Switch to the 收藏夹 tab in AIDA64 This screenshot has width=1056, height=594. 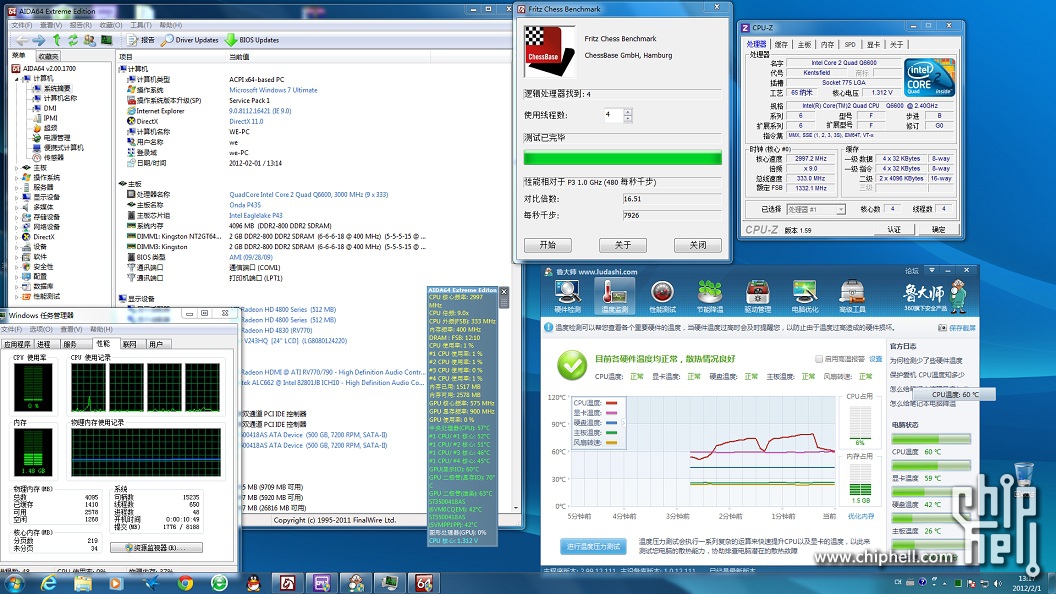click(48, 57)
